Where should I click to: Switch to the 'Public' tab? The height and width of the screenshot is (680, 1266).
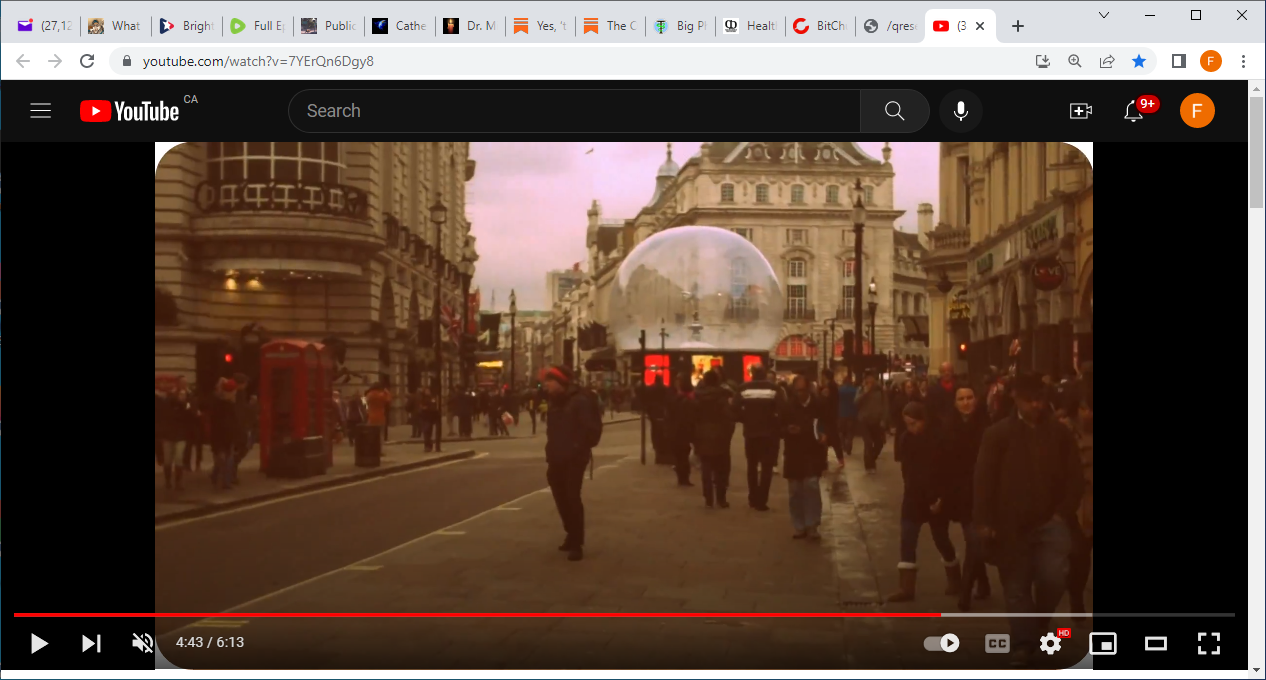[327, 26]
